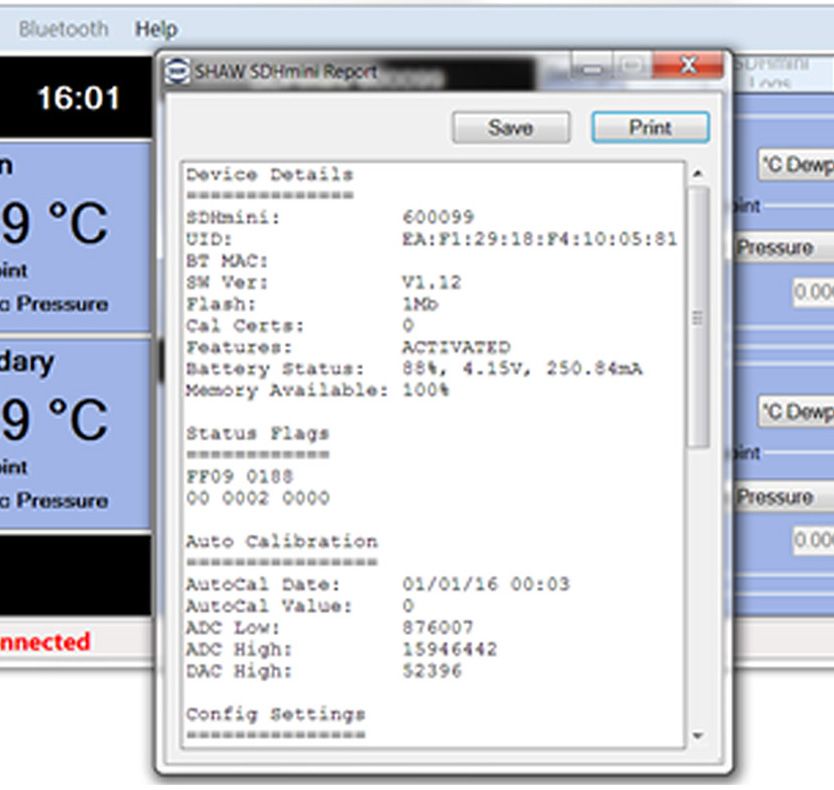Click the BT MAC label

pyautogui.click(x=227, y=261)
